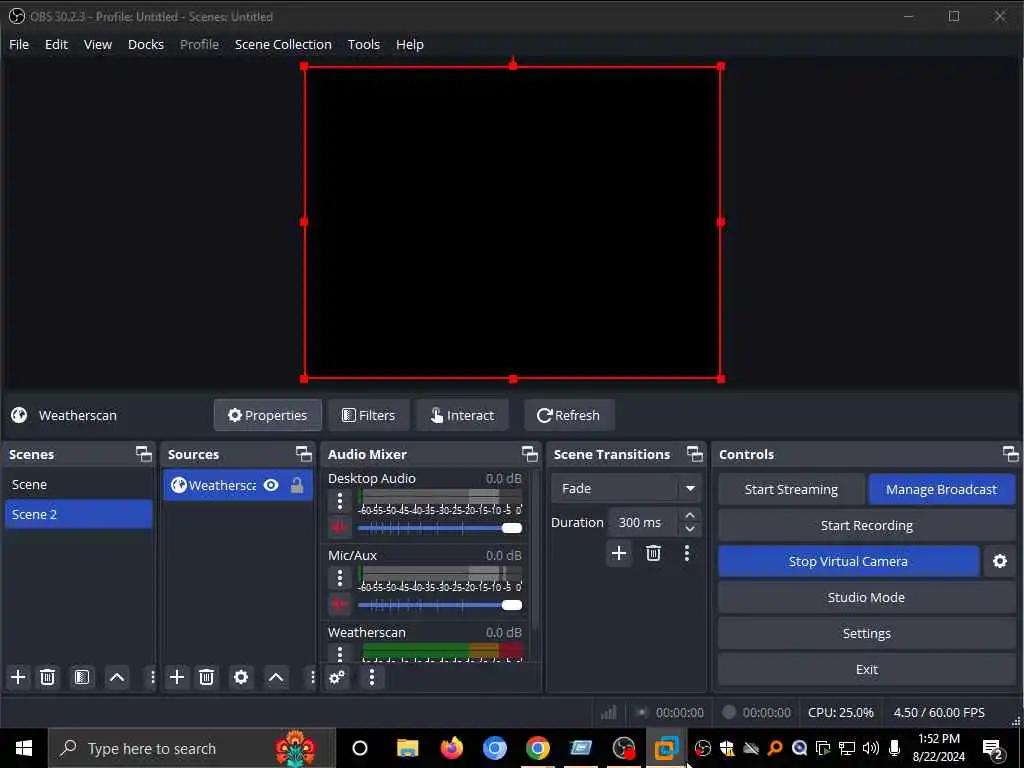The image size is (1024, 768).
Task: Refresh the Weatherscan browser source
Action: click(x=569, y=415)
